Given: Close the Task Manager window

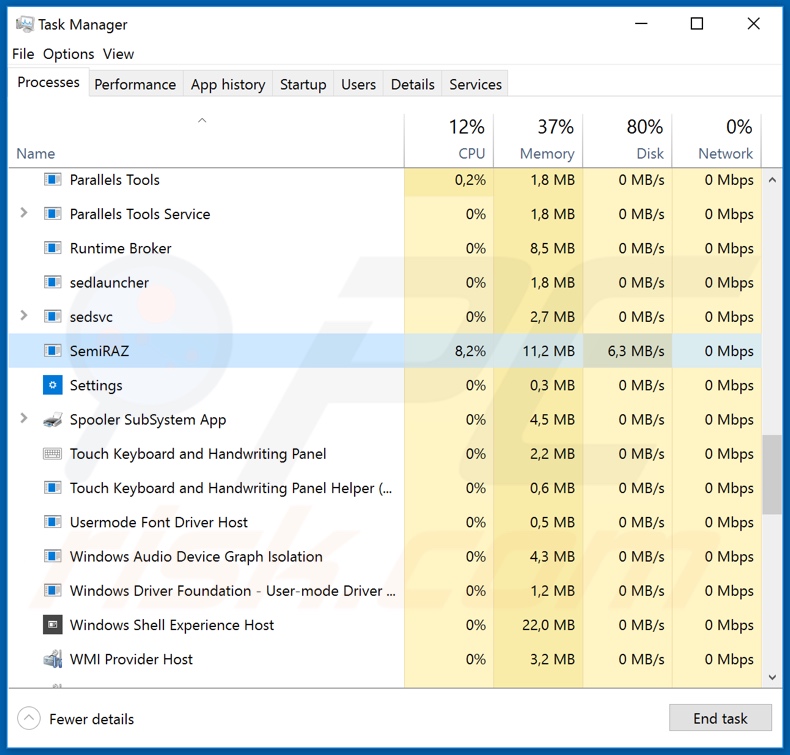Looking at the screenshot, I should [753, 24].
